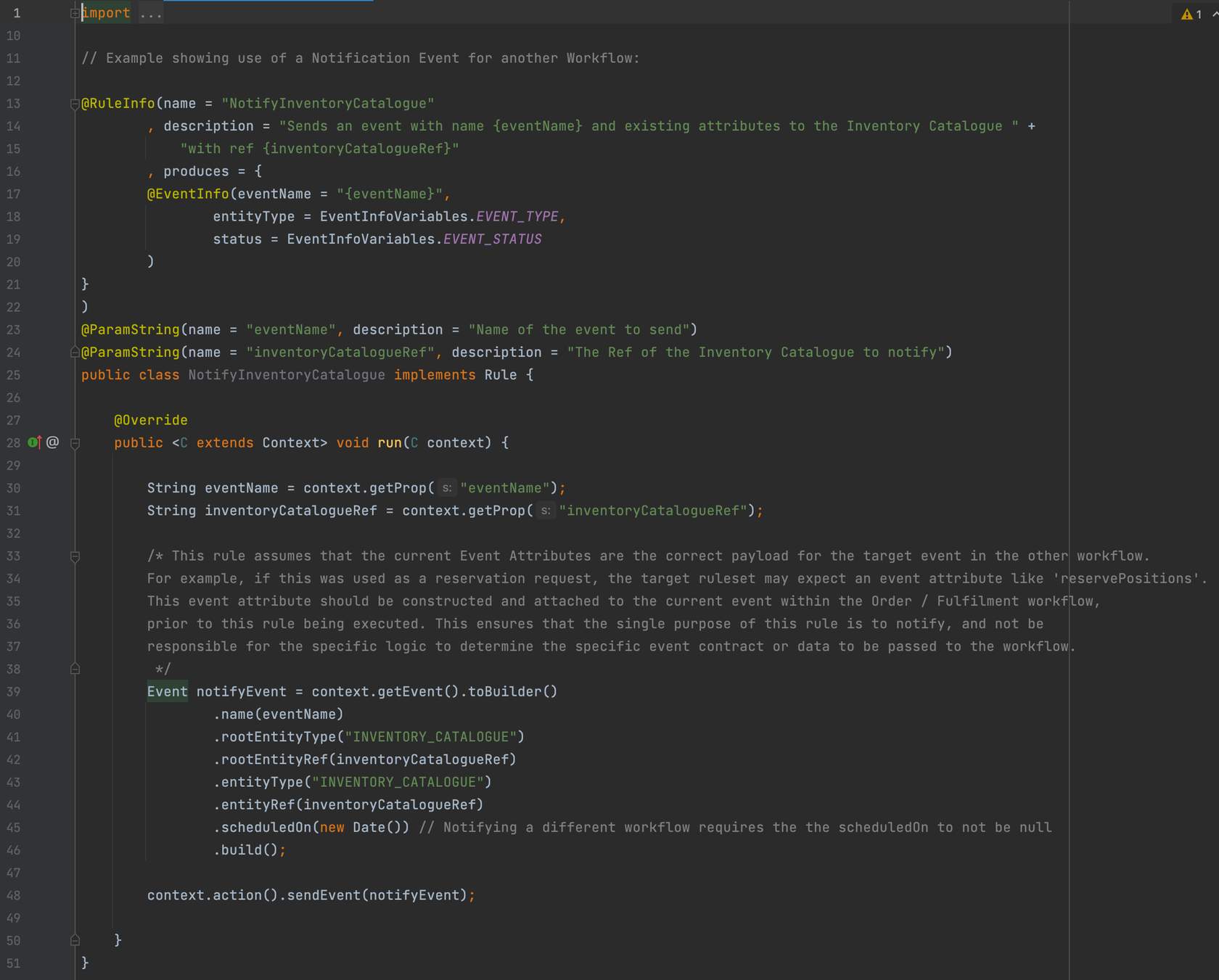Click line number 48 in the gutter
1219x980 pixels.
pyautogui.click(x=14, y=896)
